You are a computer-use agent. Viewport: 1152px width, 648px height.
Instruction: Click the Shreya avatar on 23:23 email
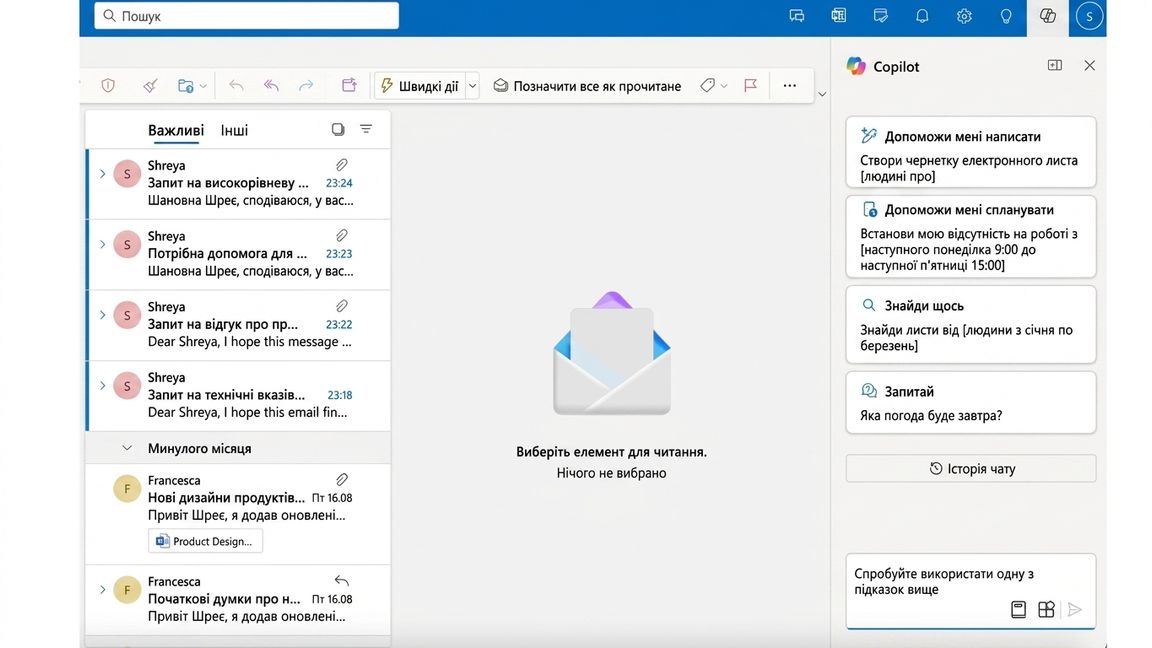pyautogui.click(x=127, y=245)
